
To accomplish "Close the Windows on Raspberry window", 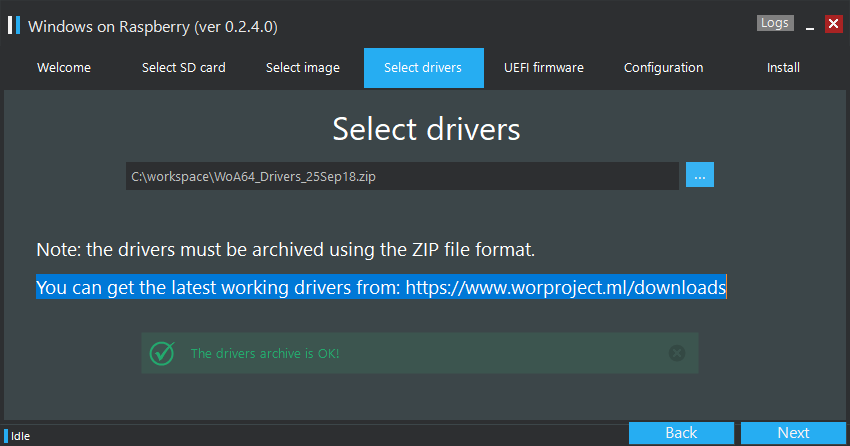I will point(834,24).
